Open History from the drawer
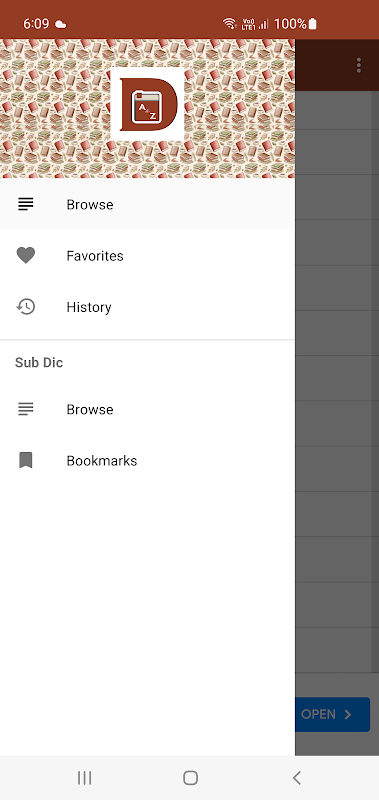The width and height of the screenshot is (379, 800). [147, 307]
